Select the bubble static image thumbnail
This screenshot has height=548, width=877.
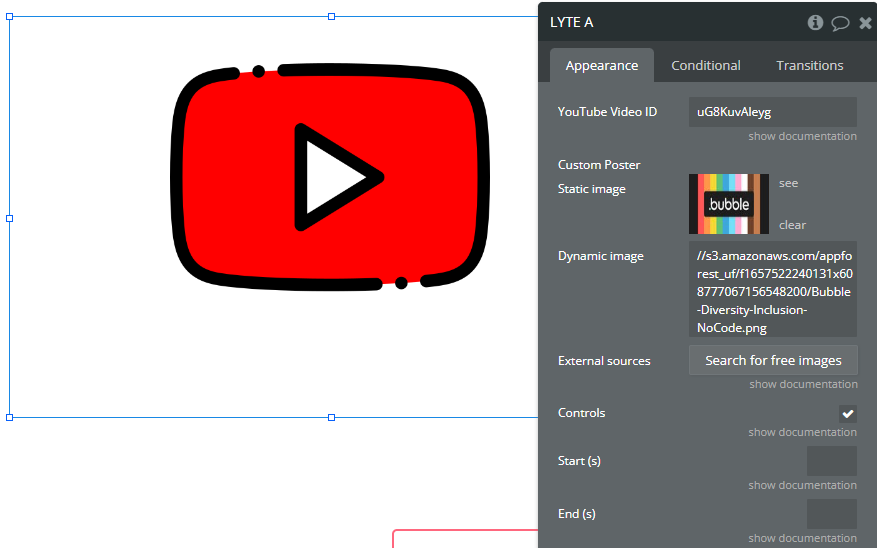click(729, 204)
